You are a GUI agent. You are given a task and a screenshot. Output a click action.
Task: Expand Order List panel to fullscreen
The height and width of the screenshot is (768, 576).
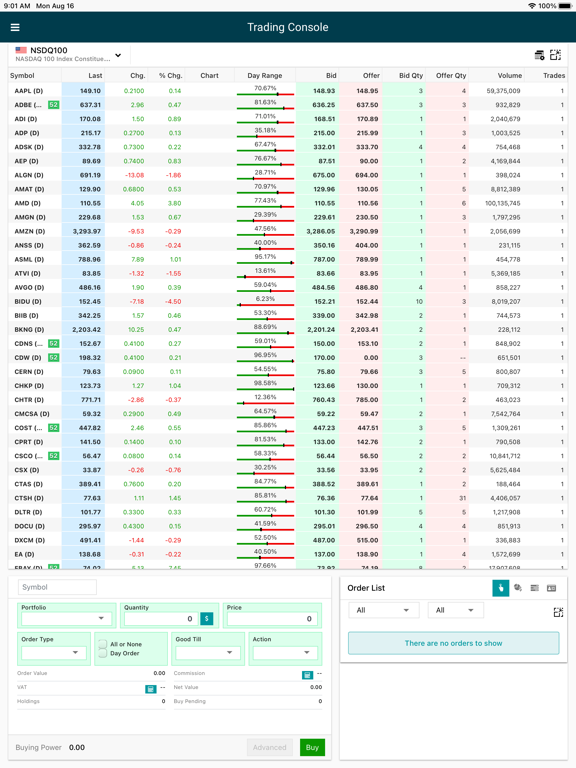558,612
